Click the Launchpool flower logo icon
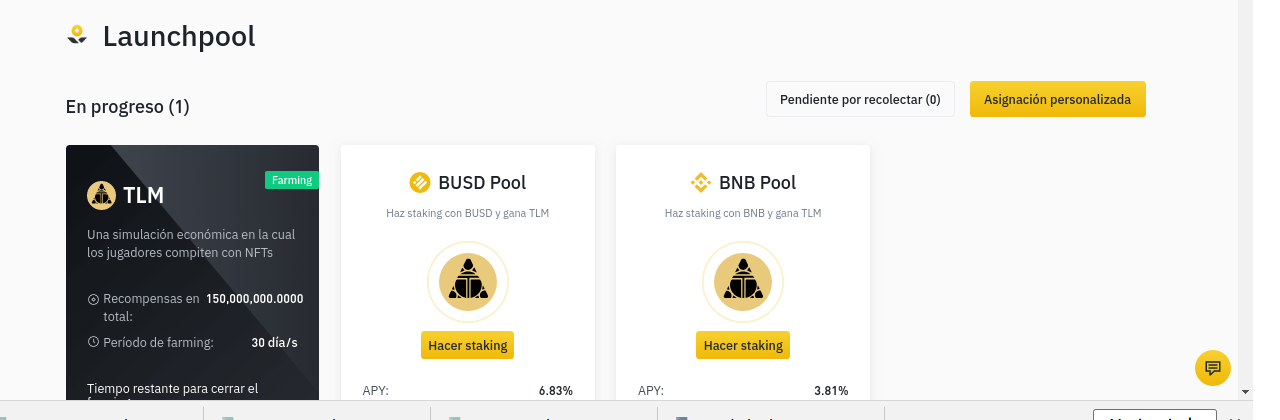1280x420 pixels. tap(77, 36)
